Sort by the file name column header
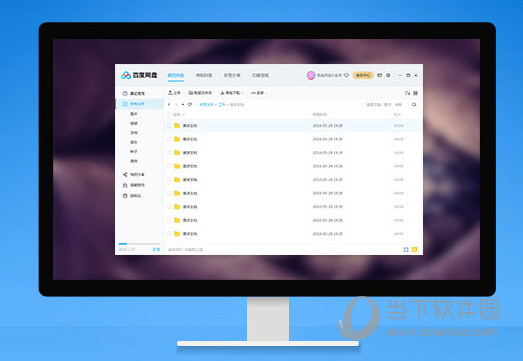 179,114
